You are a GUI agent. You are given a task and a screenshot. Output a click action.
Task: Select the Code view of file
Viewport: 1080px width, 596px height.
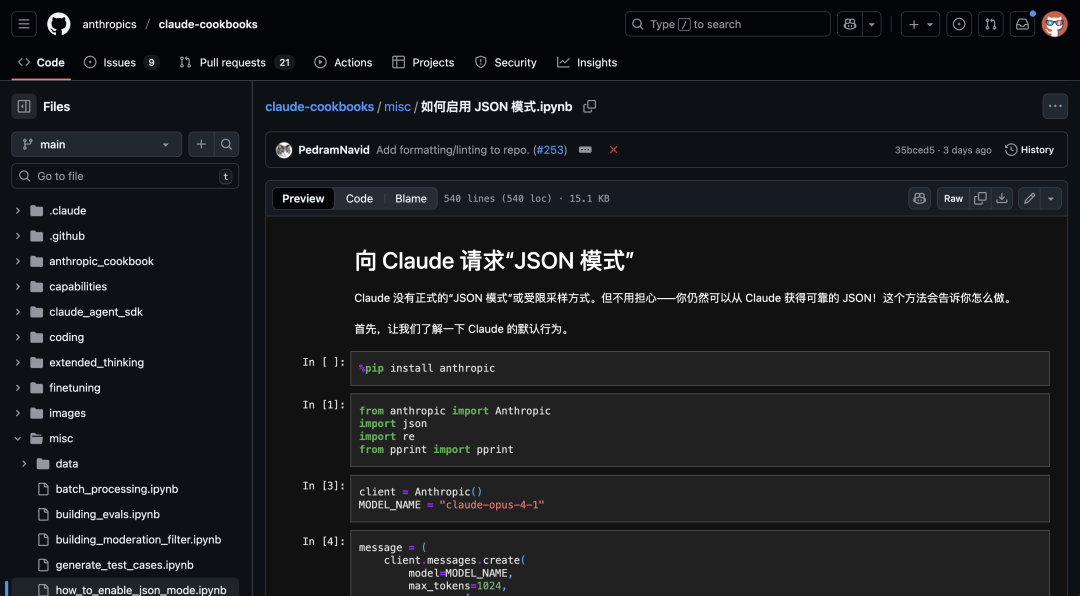coord(359,198)
